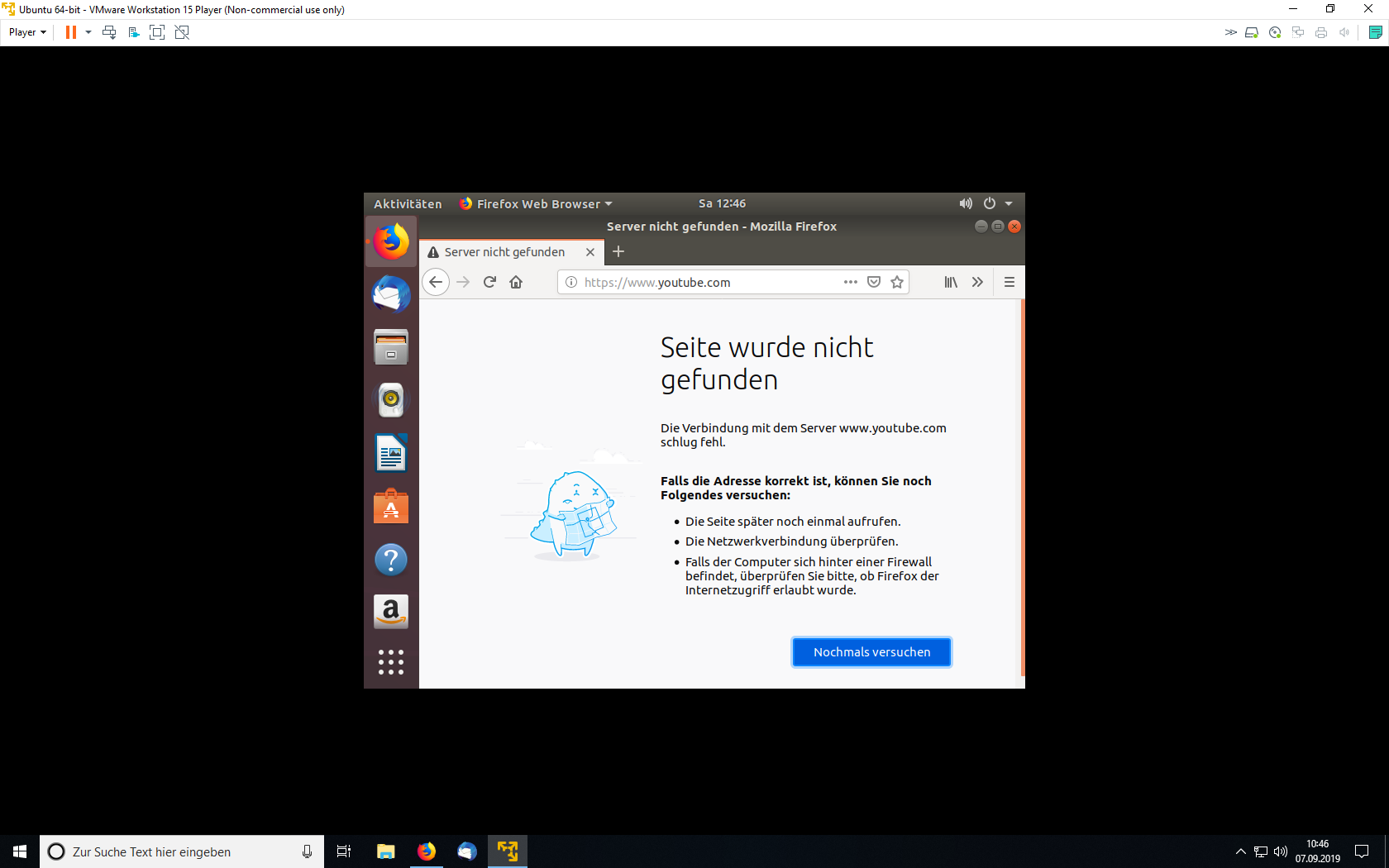This screenshot has height=868, width=1389.
Task: Click the network adapter device icon
Action: pos(1298,32)
